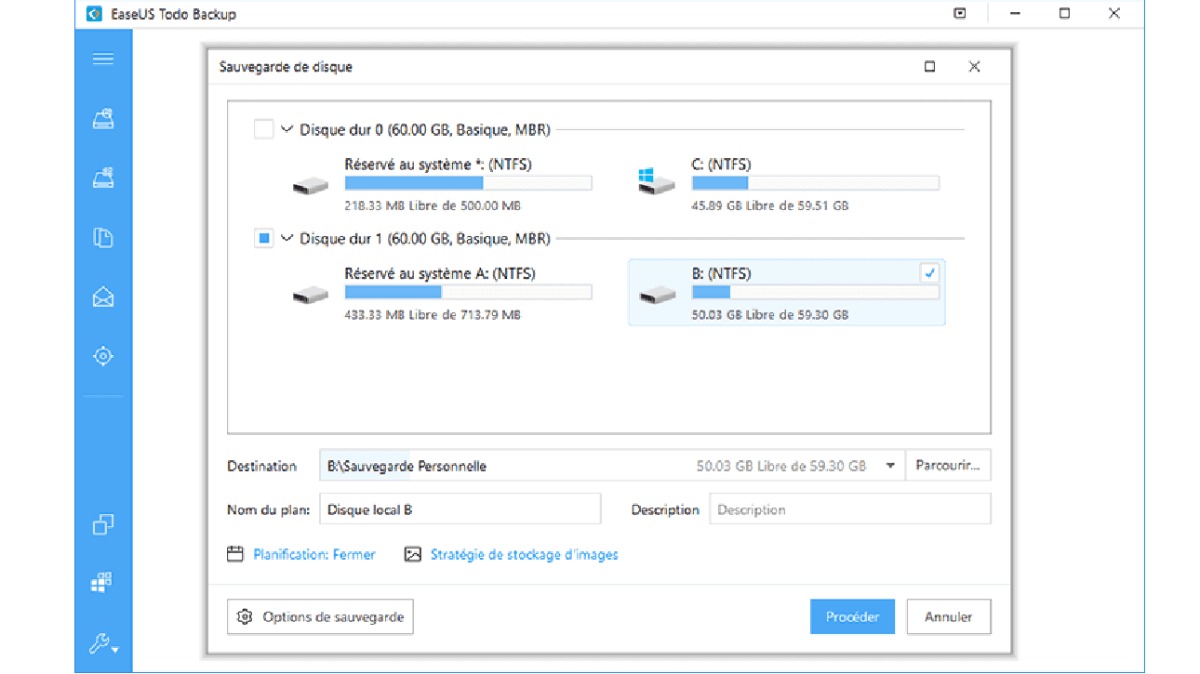Collapse the Disque dur 0 chevron

pyautogui.click(x=287, y=129)
